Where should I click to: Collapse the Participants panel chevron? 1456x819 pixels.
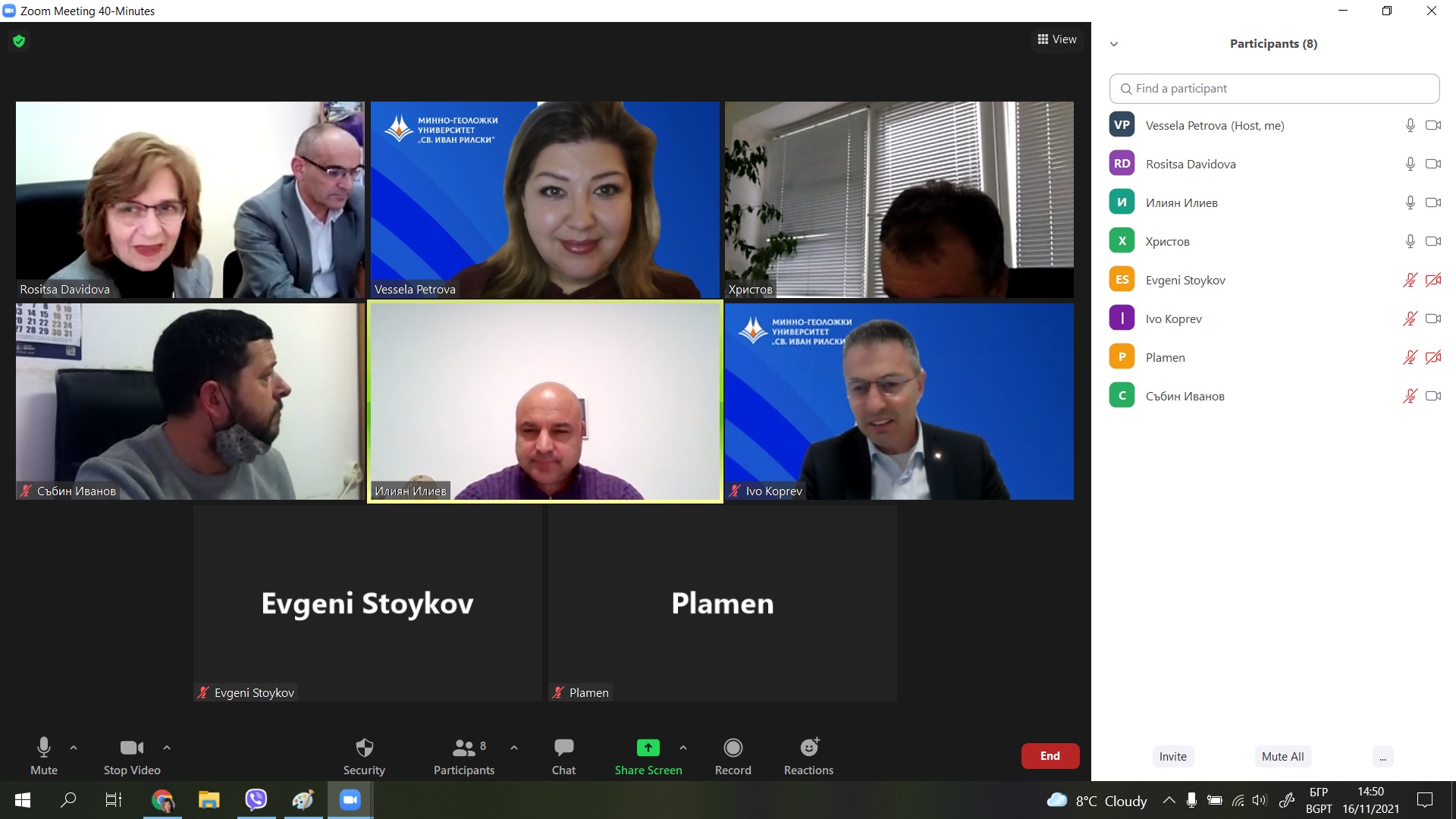tap(1114, 44)
